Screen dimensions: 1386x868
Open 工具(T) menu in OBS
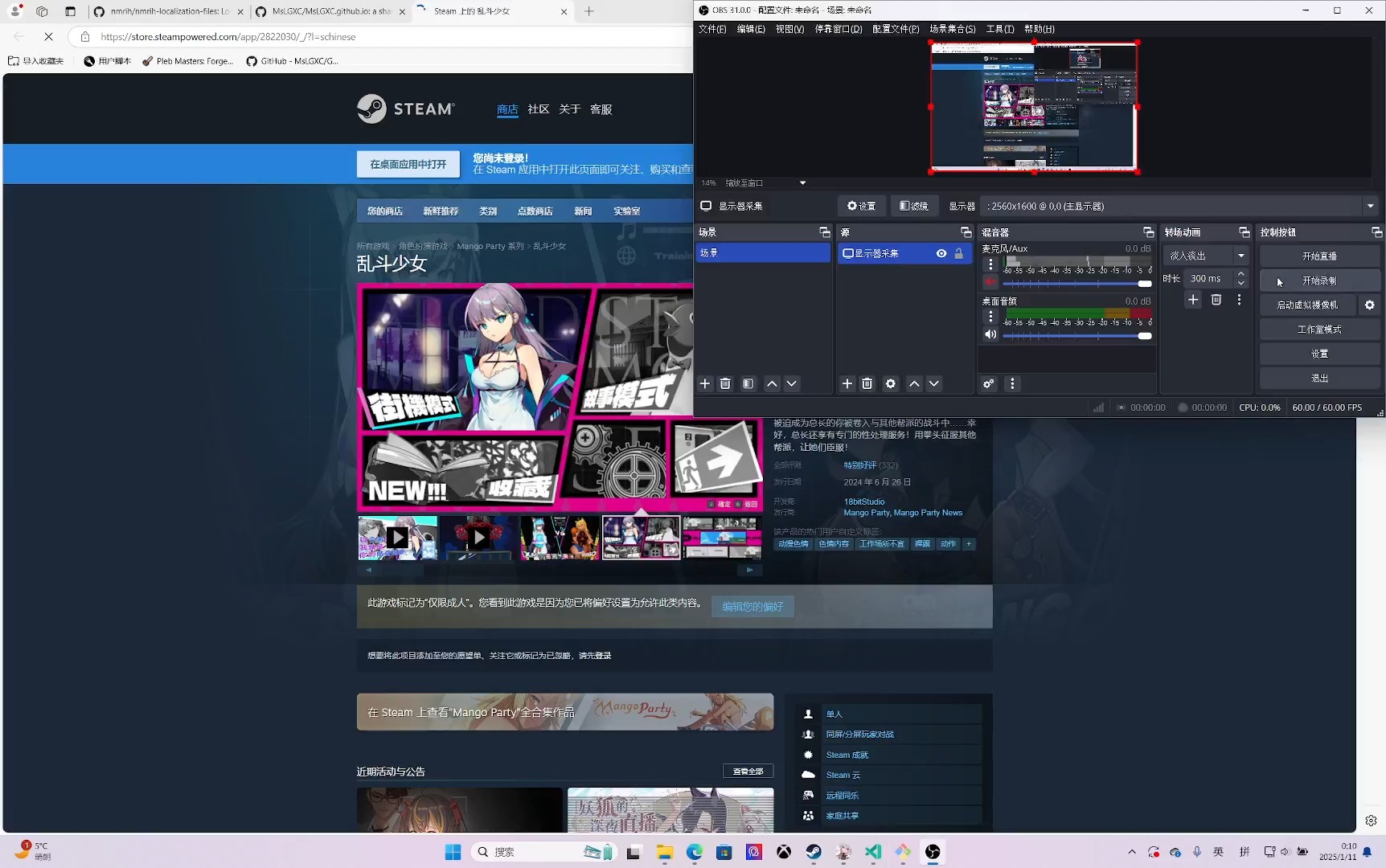1000,29
